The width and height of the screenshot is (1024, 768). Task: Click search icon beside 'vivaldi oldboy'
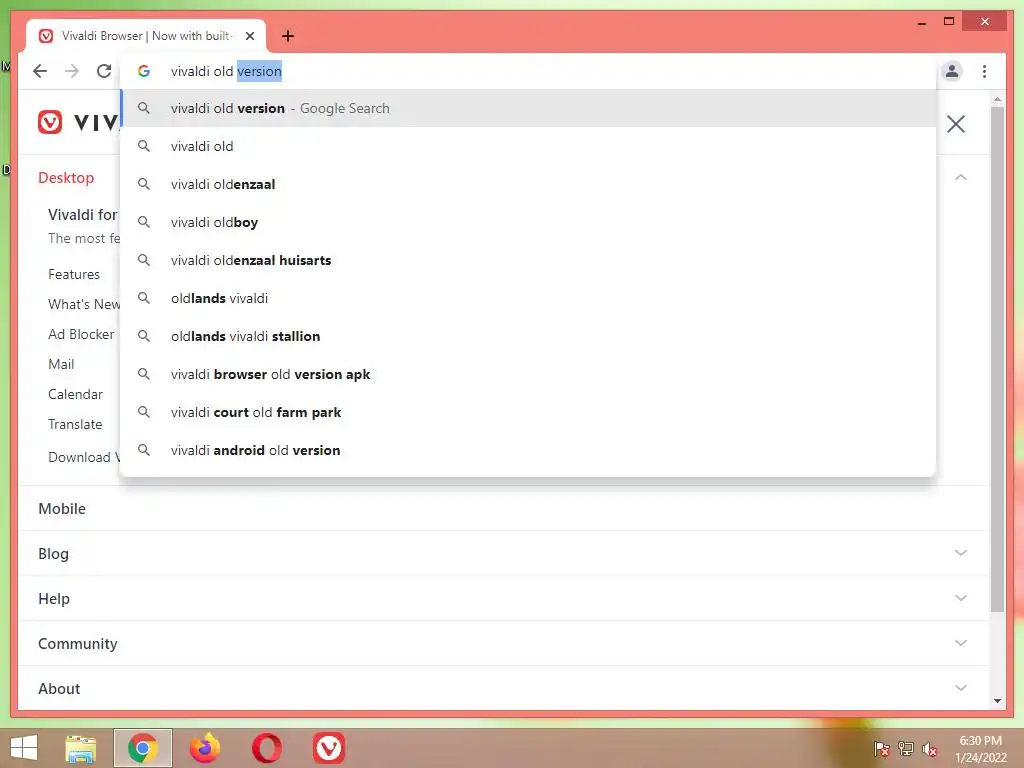click(144, 222)
